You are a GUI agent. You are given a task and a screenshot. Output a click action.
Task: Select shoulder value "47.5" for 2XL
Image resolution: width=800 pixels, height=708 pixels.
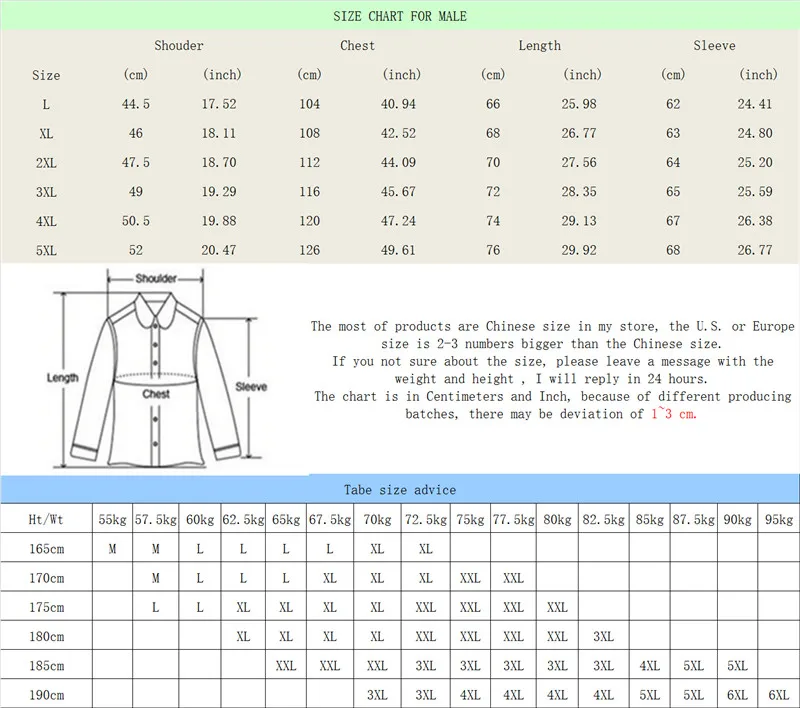click(136, 162)
